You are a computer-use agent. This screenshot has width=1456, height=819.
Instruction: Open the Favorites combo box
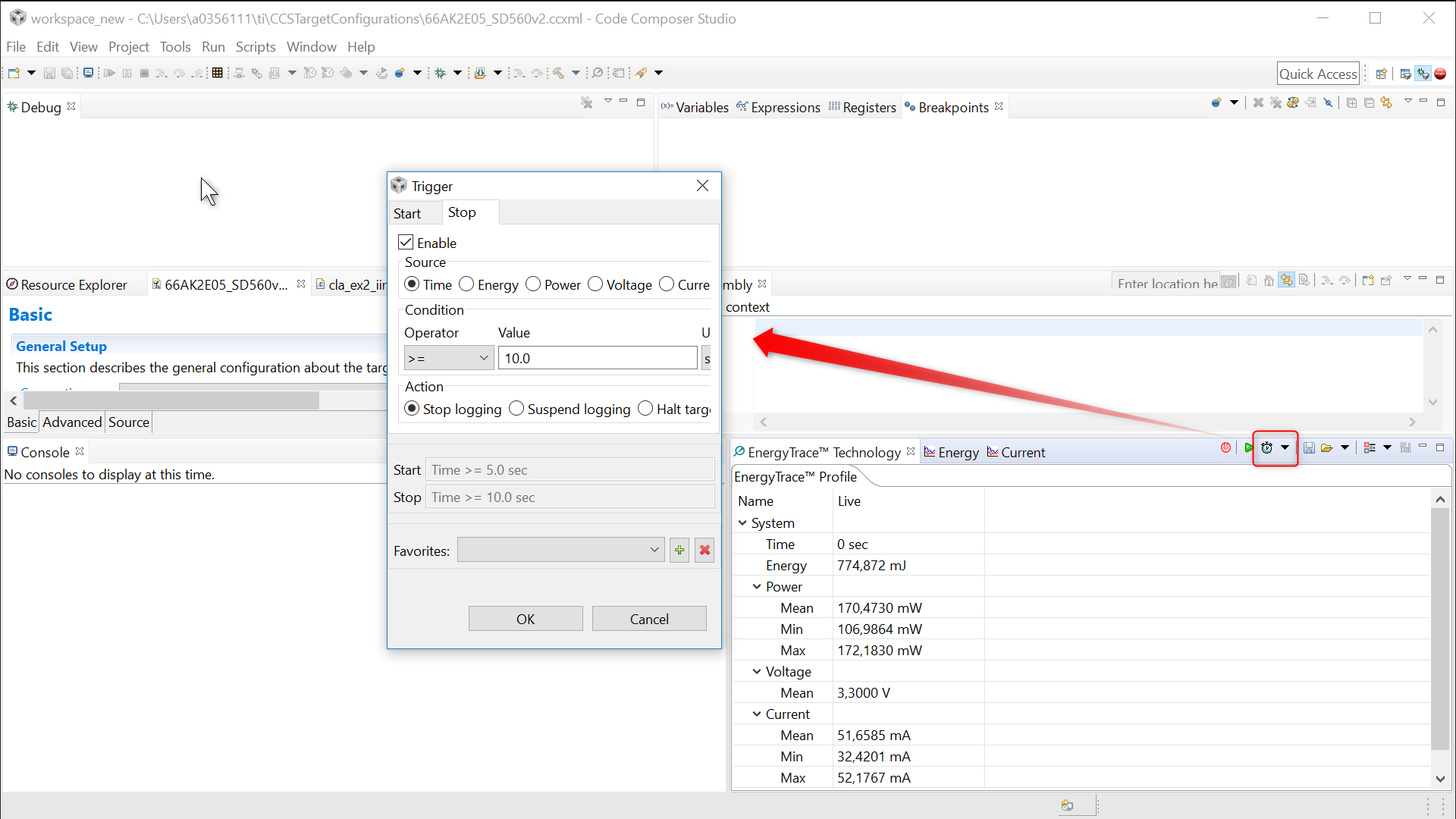click(561, 551)
